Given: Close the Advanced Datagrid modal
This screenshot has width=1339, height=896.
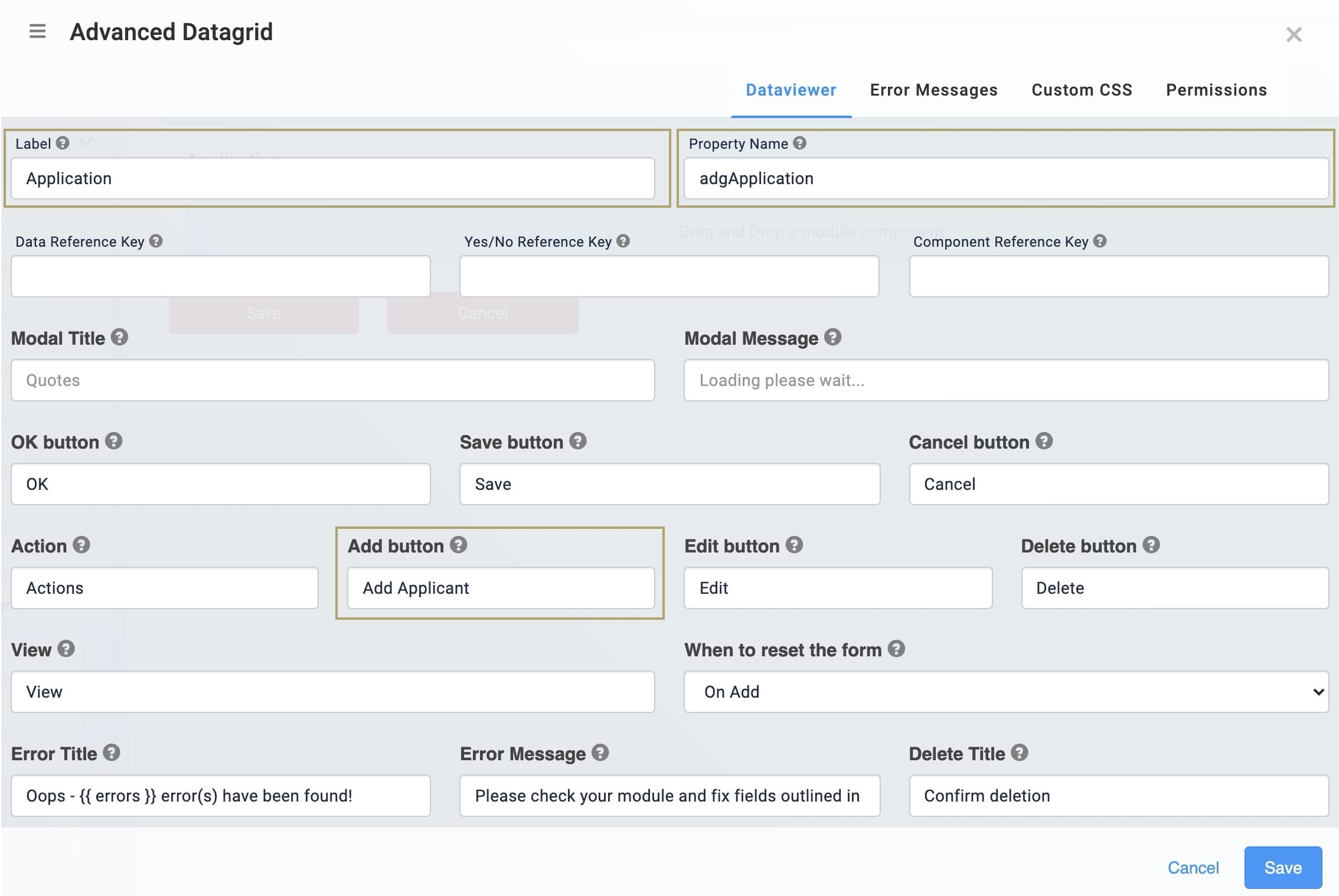Looking at the screenshot, I should pos(1294,35).
